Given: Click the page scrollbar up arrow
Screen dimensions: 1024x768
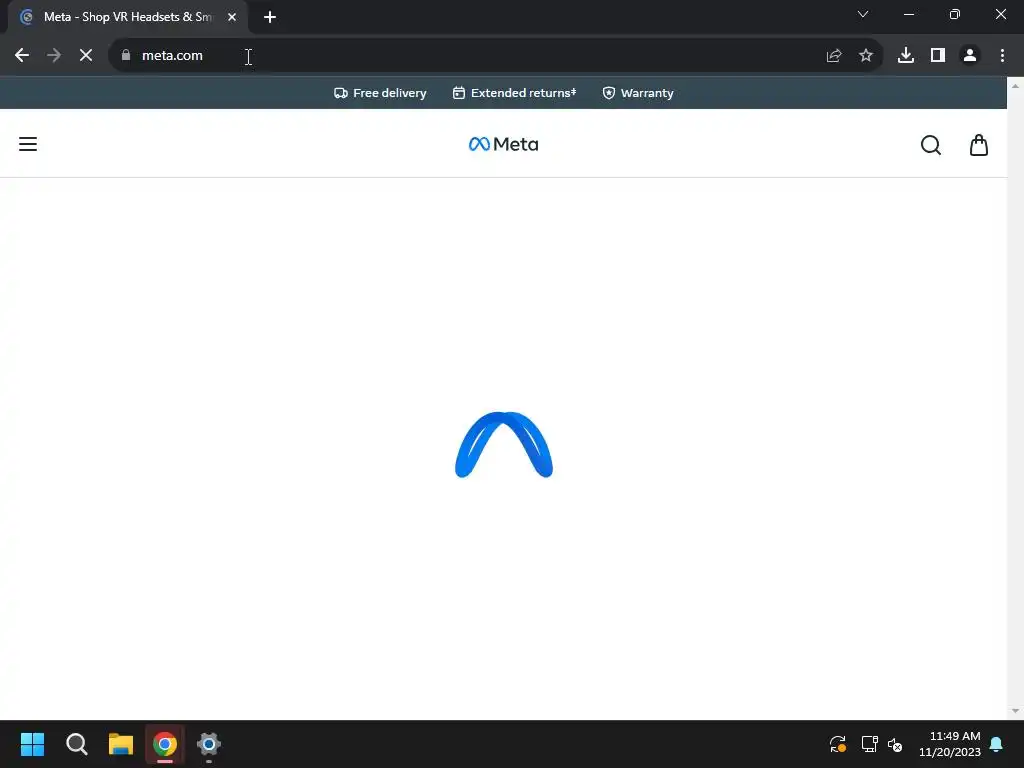Looking at the screenshot, I should pyautogui.click(x=1015, y=86).
